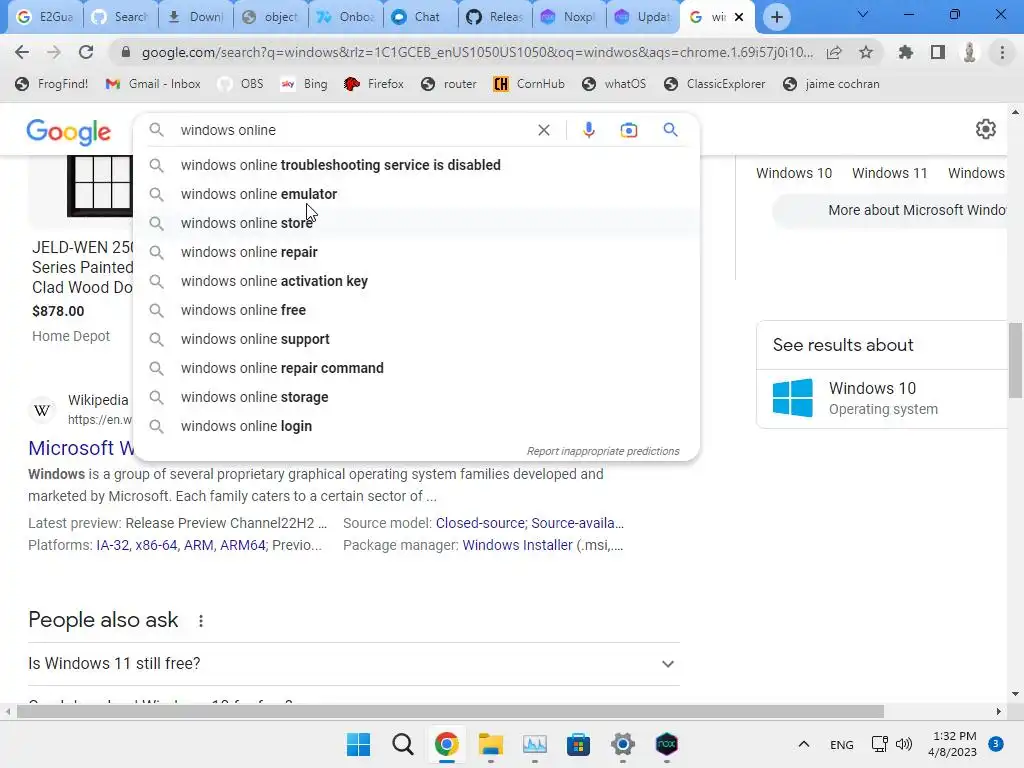Open People also ask three-dot options
The image size is (1024, 768).
point(200,621)
